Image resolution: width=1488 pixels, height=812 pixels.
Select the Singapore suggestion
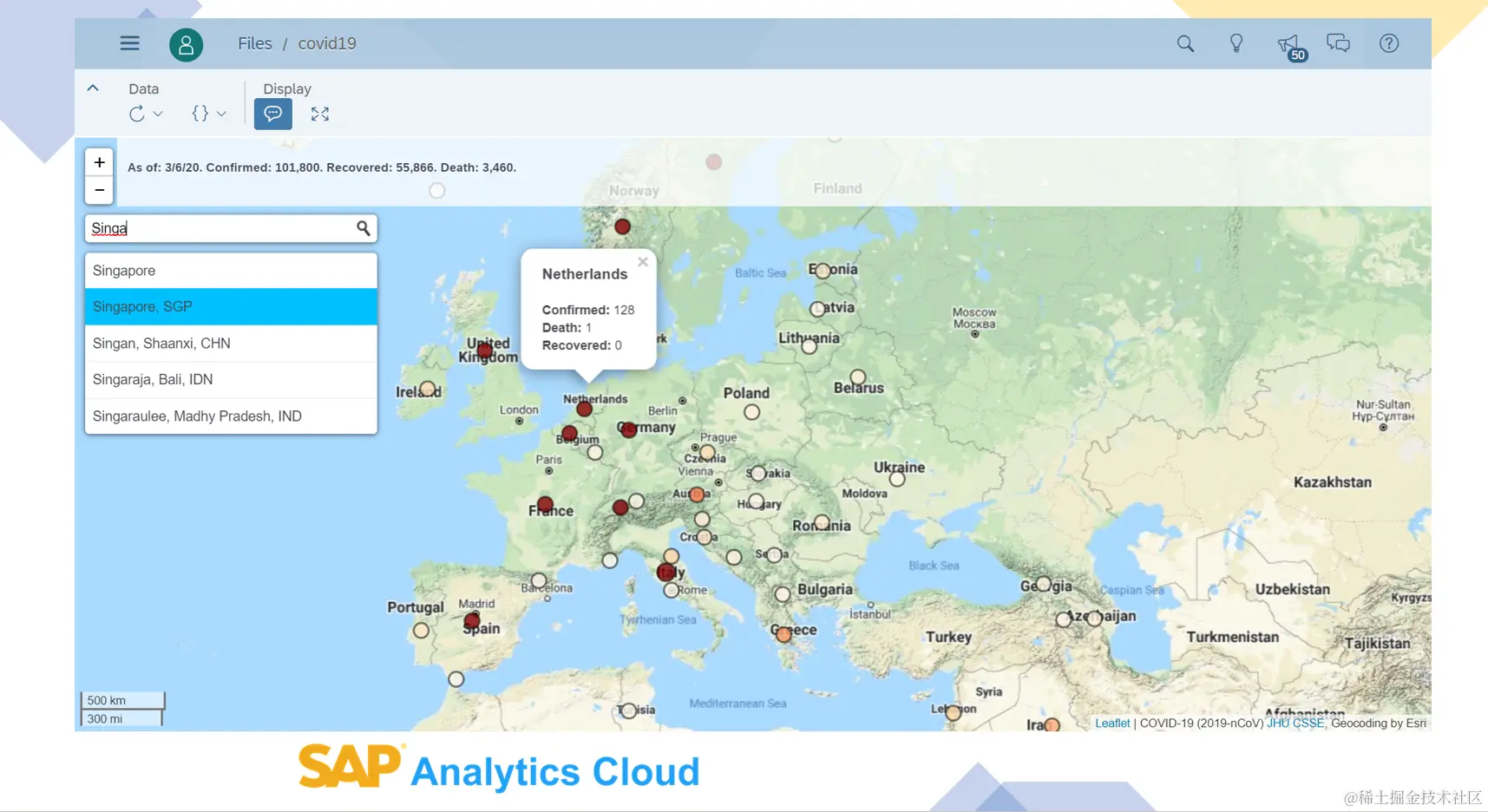click(231, 271)
